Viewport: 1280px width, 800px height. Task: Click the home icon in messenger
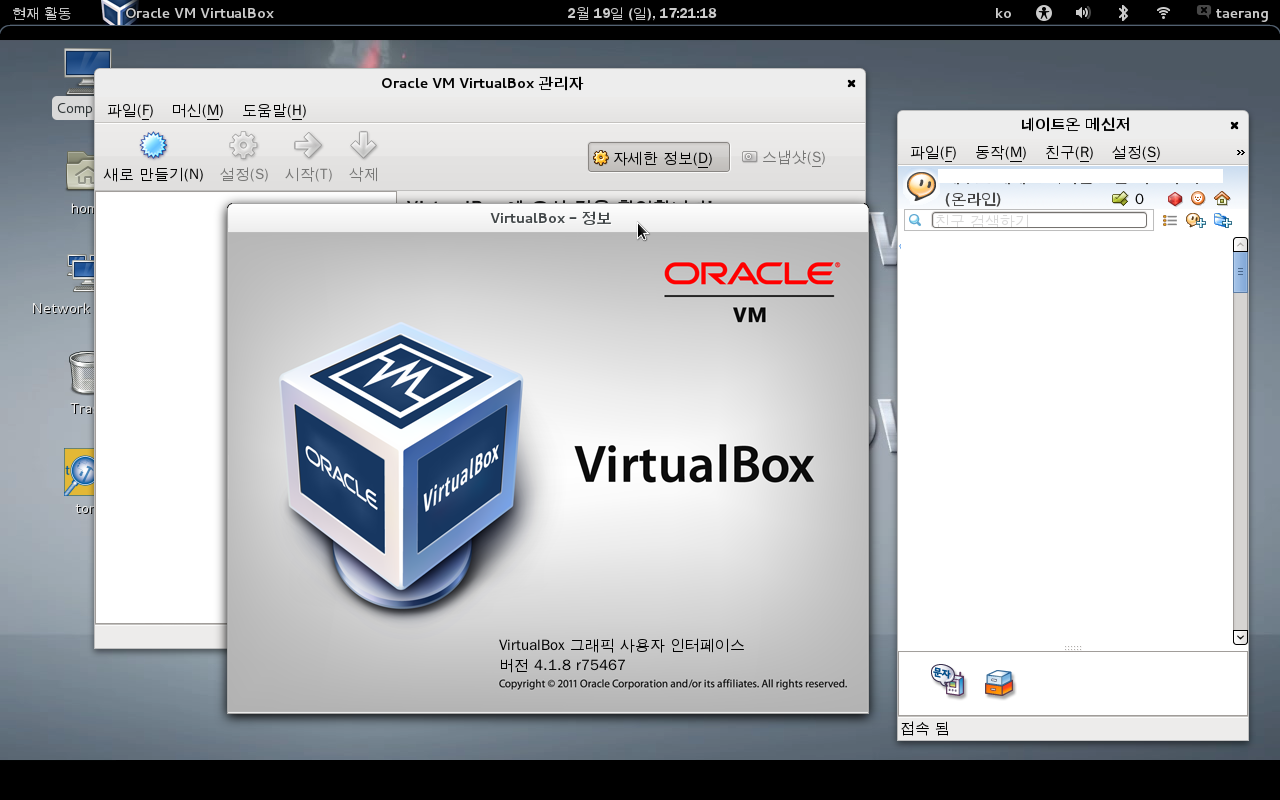point(1221,199)
